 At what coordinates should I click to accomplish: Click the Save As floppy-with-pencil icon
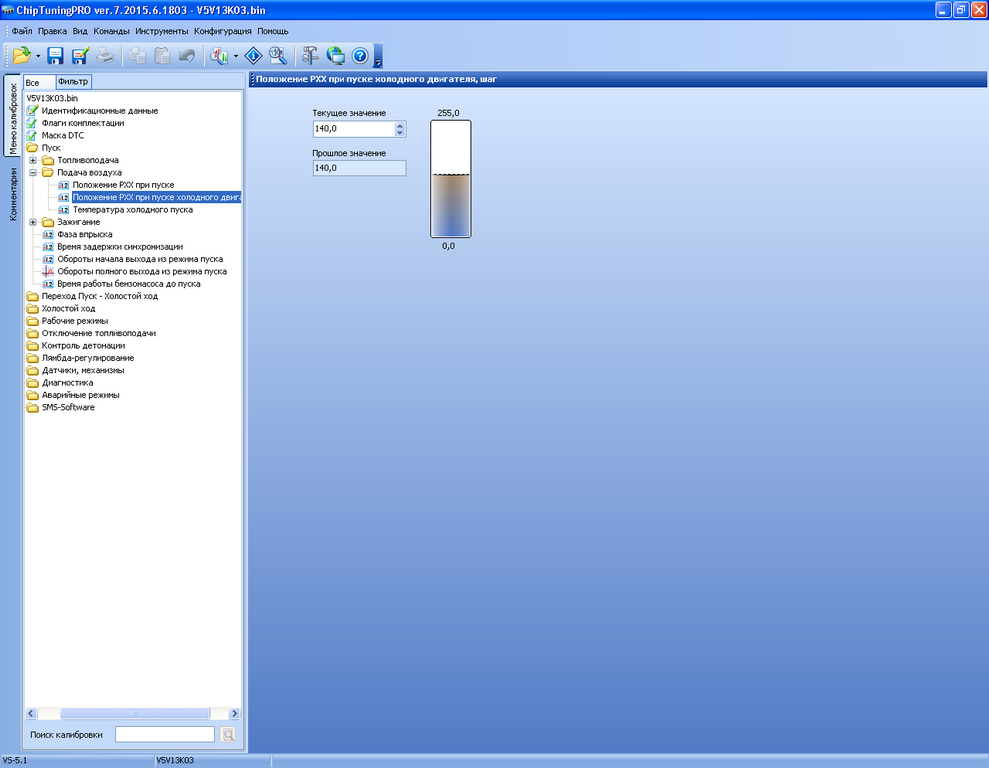coord(80,55)
